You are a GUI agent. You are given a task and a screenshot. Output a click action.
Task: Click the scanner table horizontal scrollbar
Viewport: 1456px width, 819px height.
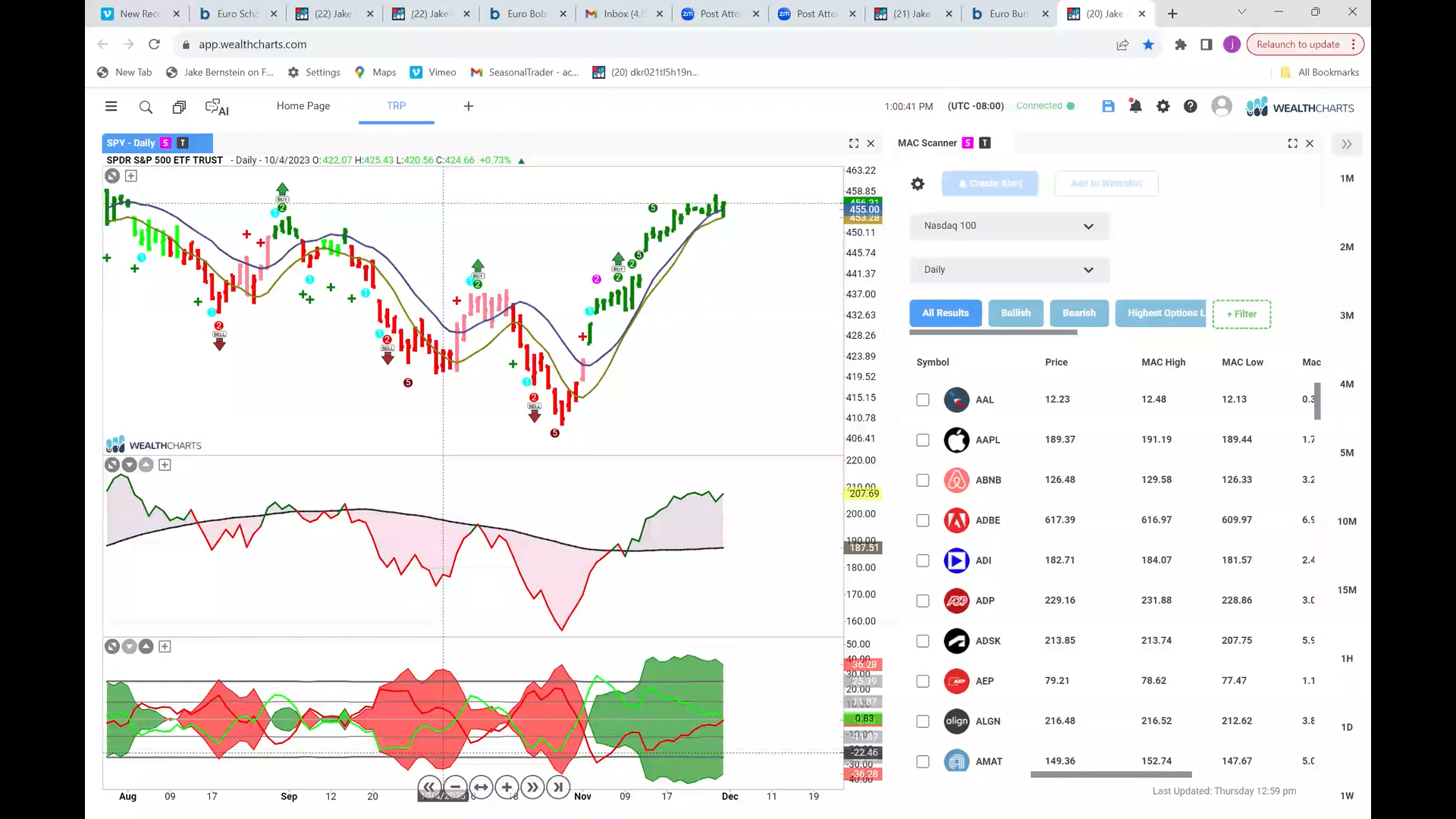1111,775
